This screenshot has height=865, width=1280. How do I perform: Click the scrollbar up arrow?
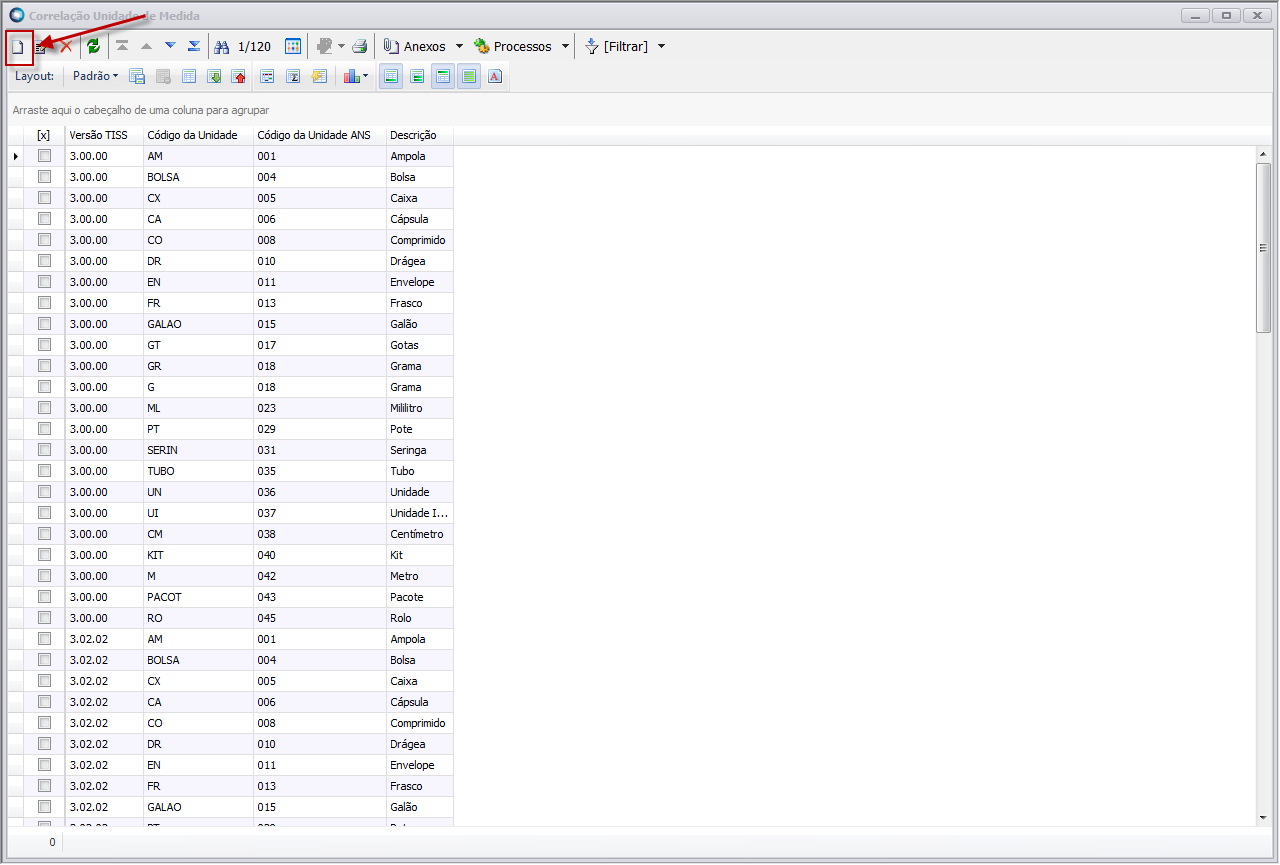tap(1263, 154)
